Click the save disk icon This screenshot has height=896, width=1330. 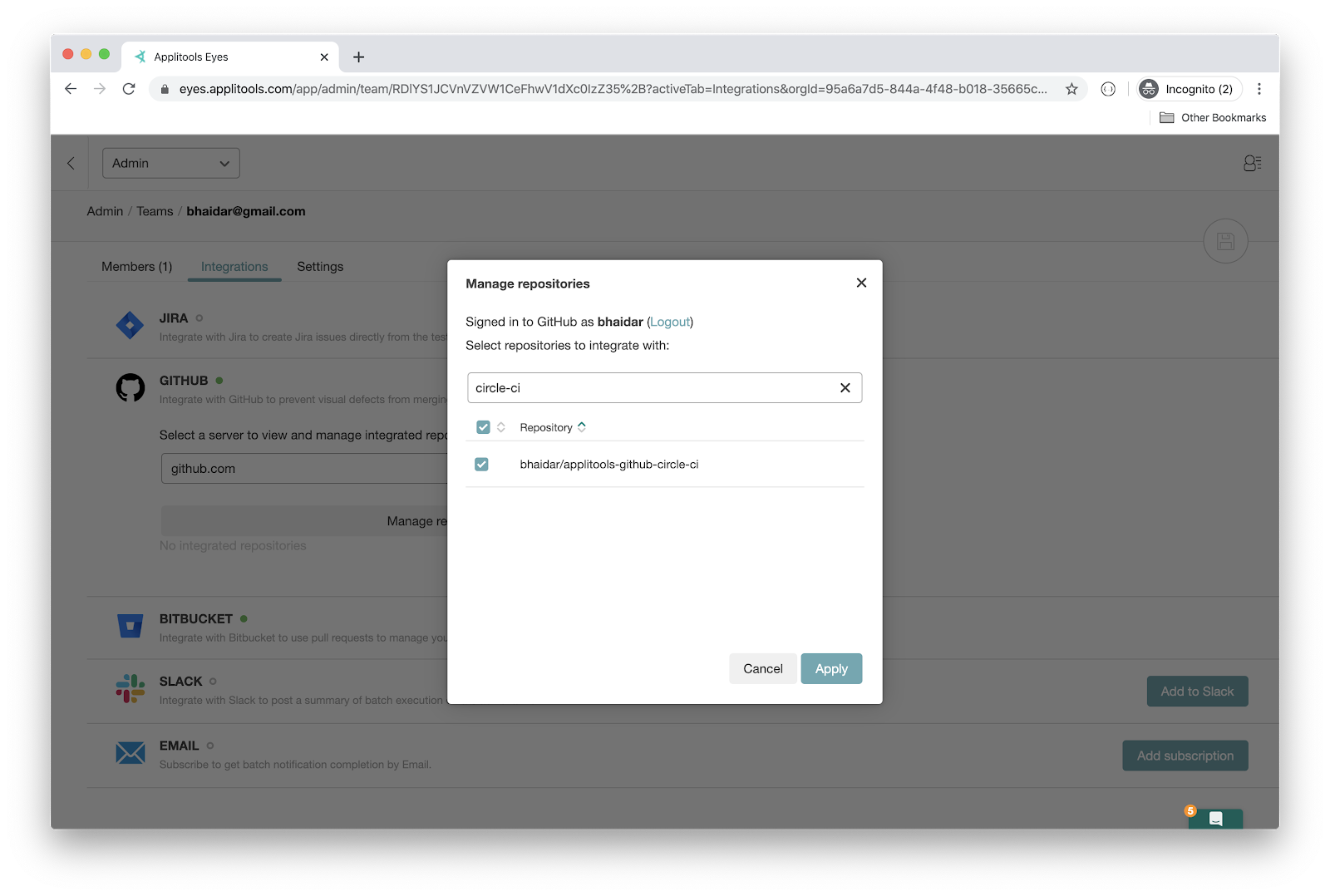tap(1225, 241)
